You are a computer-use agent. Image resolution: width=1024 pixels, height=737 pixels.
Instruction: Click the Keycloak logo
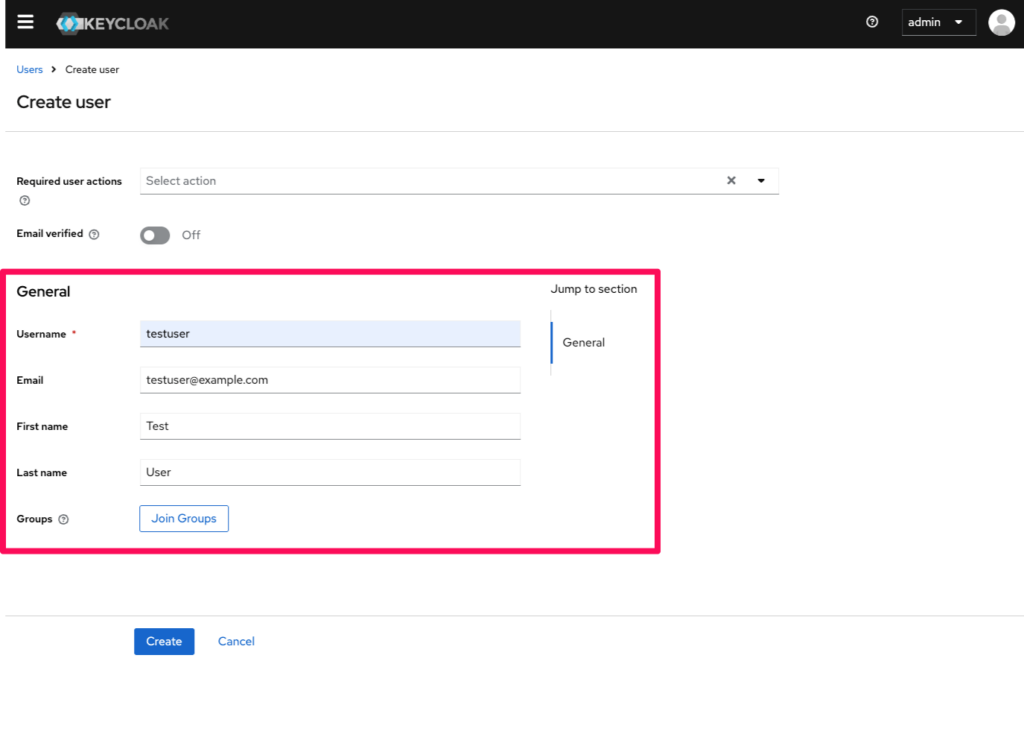(x=113, y=23)
